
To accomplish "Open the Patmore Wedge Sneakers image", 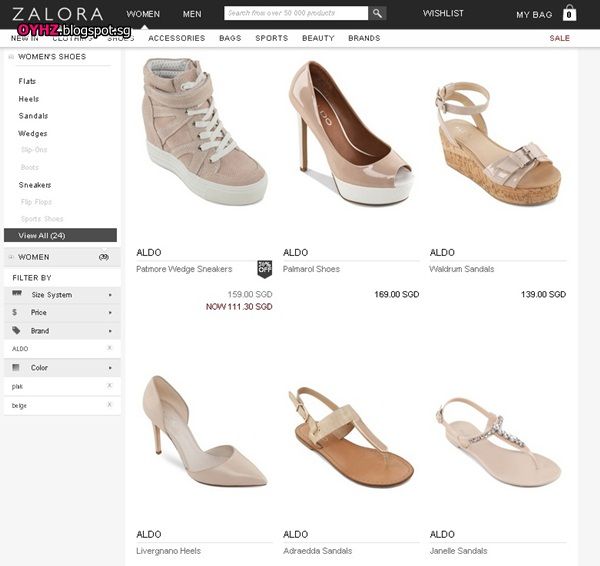I will click(x=205, y=131).
